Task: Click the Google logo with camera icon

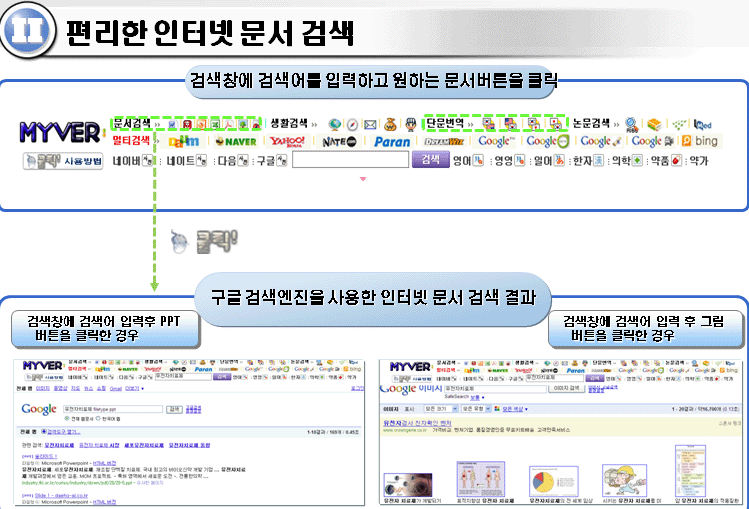Action: [653, 141]
